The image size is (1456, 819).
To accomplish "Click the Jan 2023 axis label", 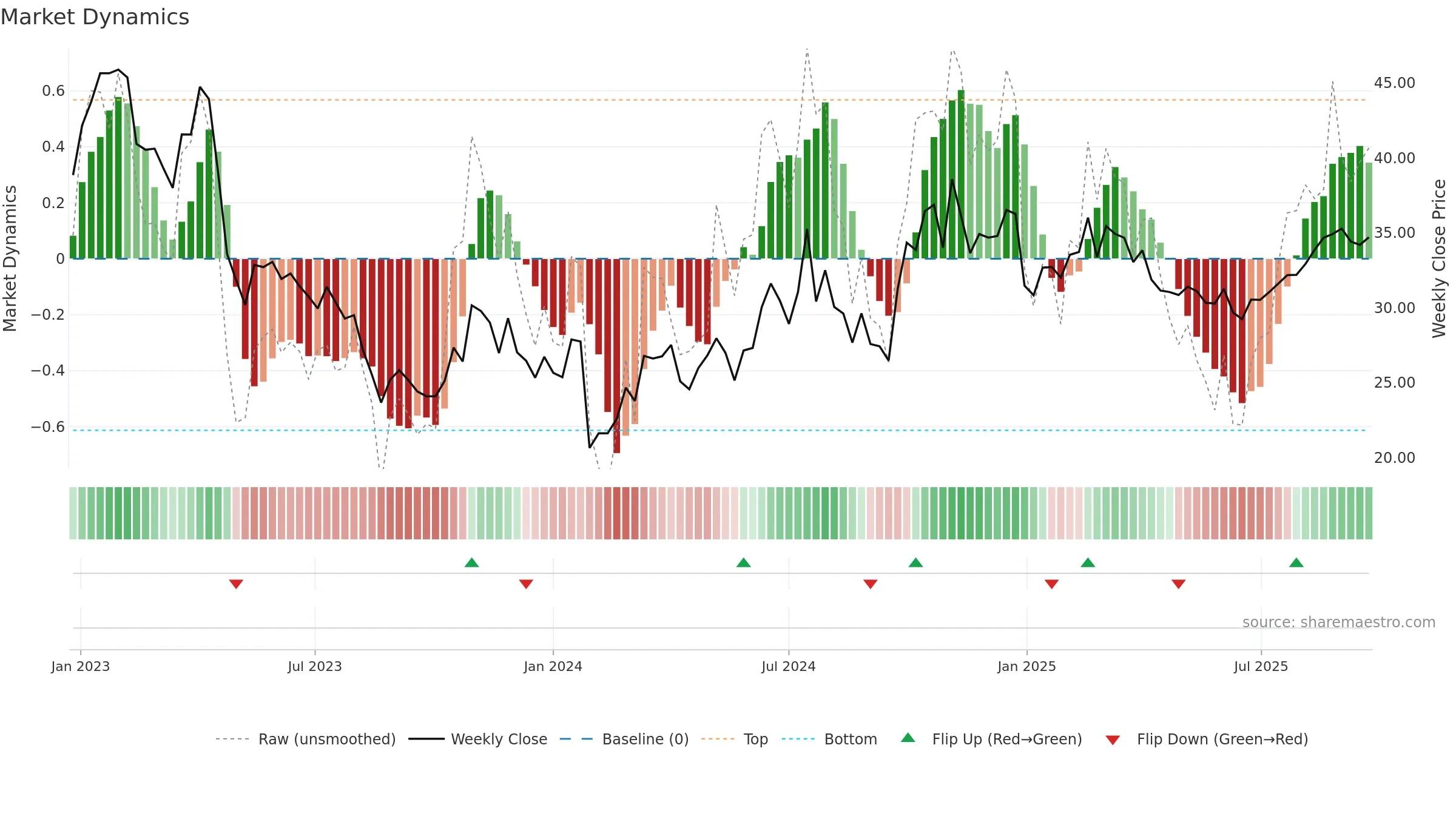I will click(81, 666).
